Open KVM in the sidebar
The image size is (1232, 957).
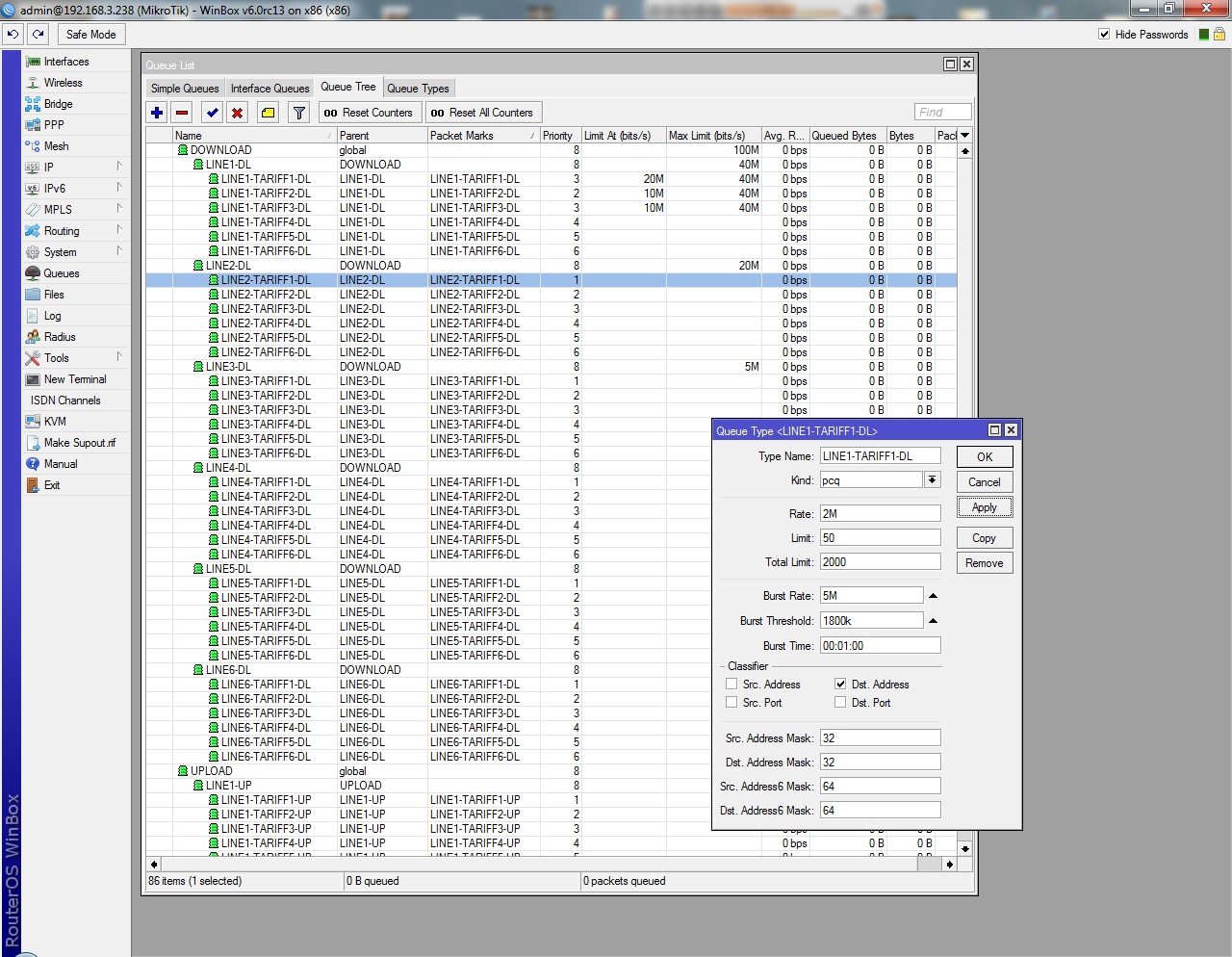point(75,422)
